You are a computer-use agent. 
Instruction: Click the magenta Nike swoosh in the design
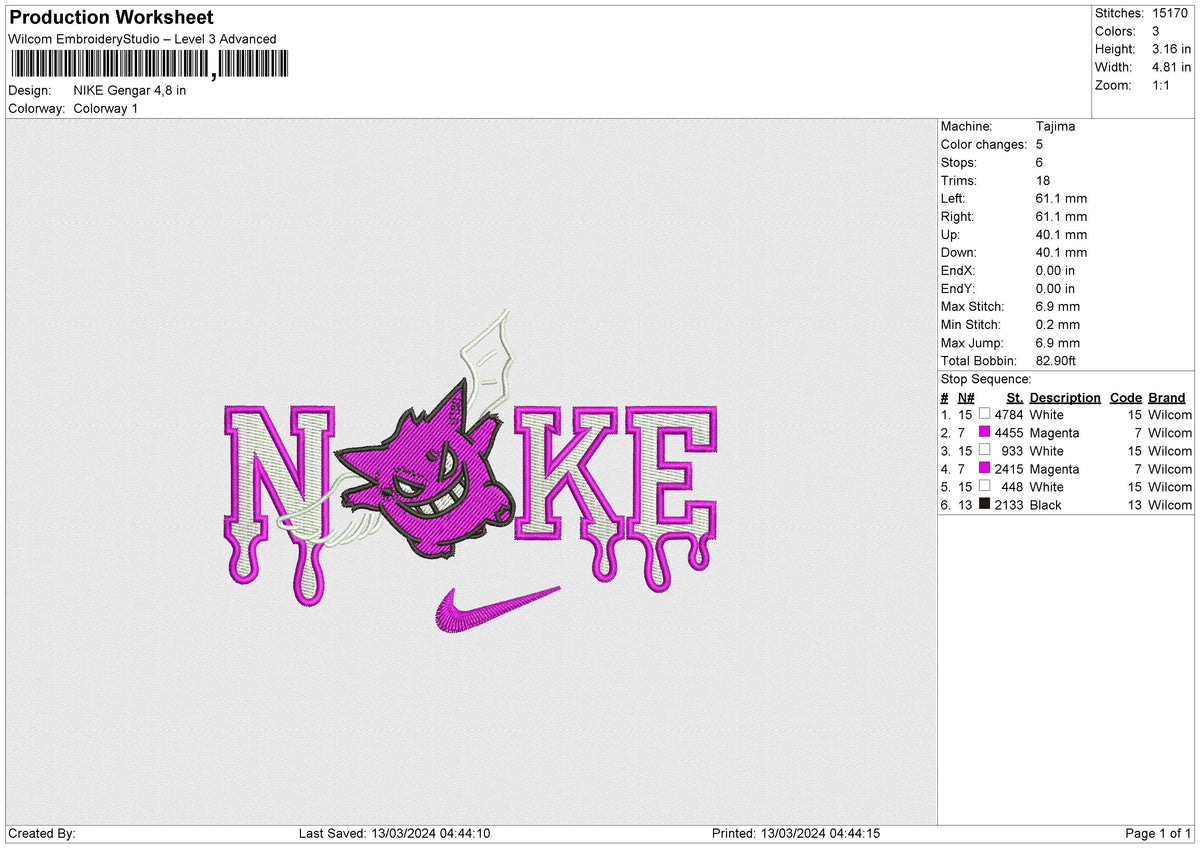497,610
